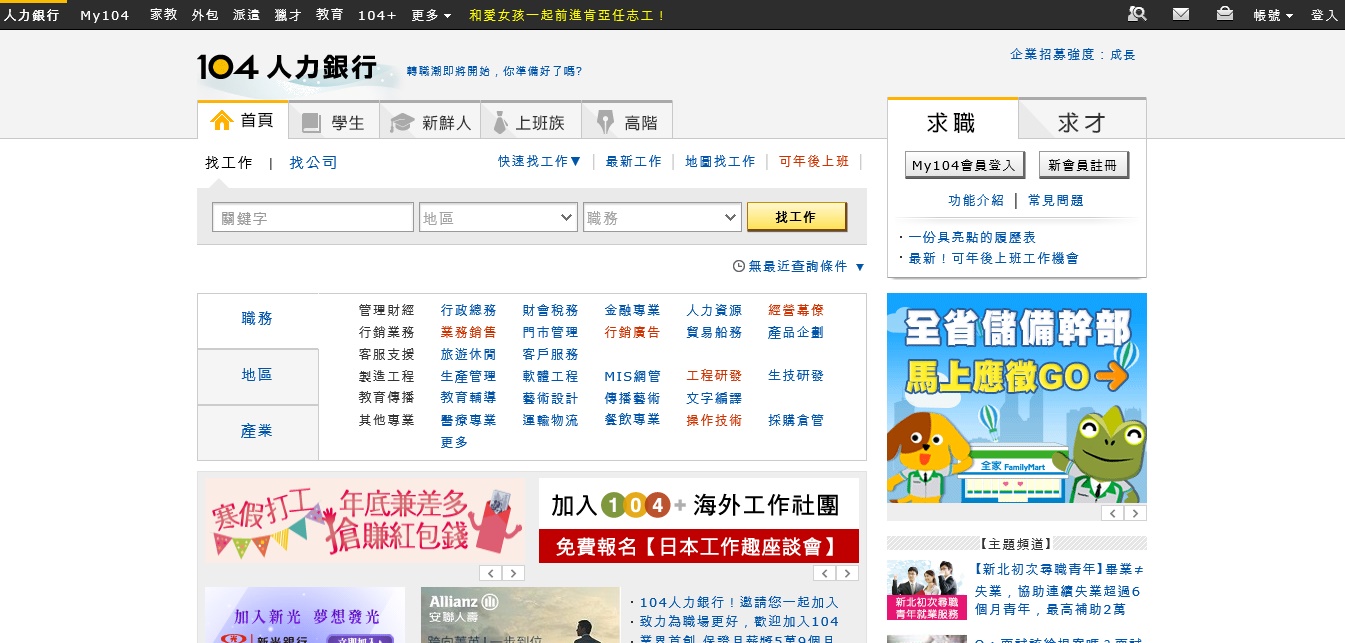Image resolution: width=1345 pixels, height=643 pixels.
Task: Click the 高階 tab icon
Action: click(x=603, y=120)
